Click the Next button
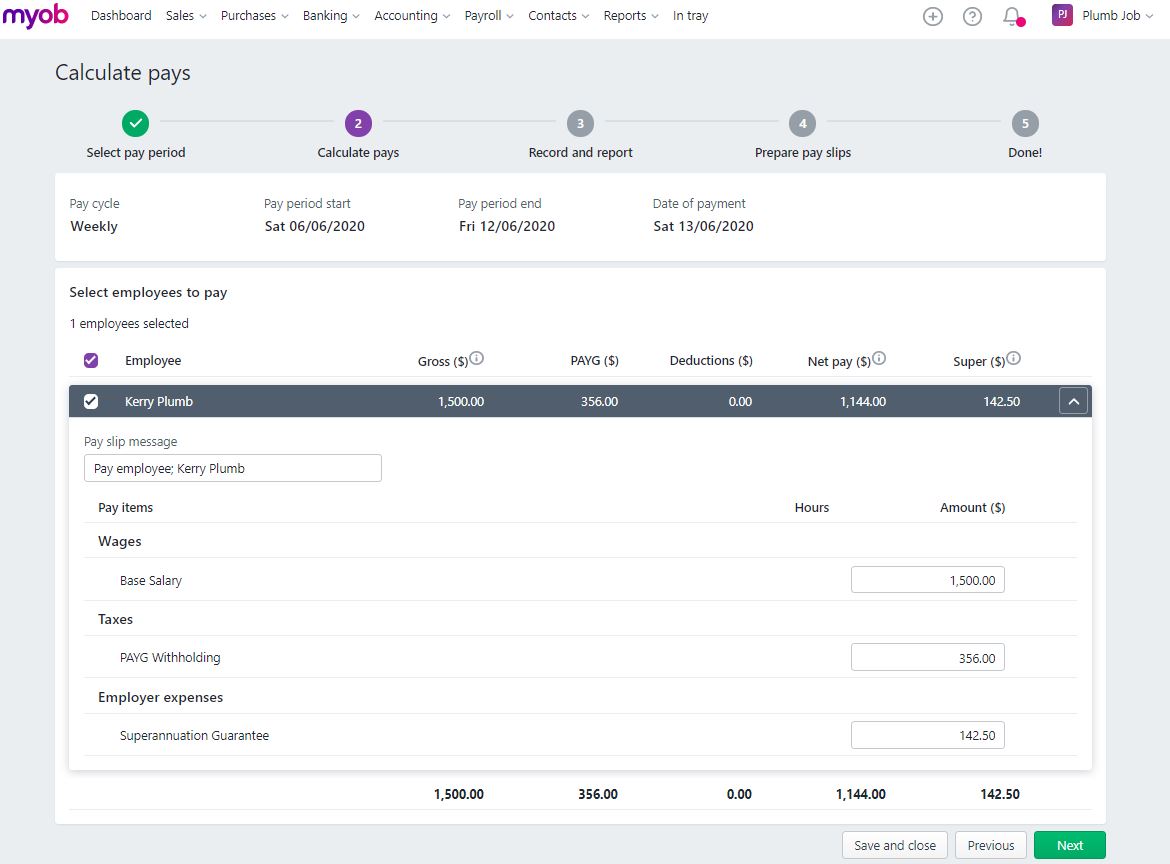Viewport: 1170px width, 864px height. tap(1069, 844)
